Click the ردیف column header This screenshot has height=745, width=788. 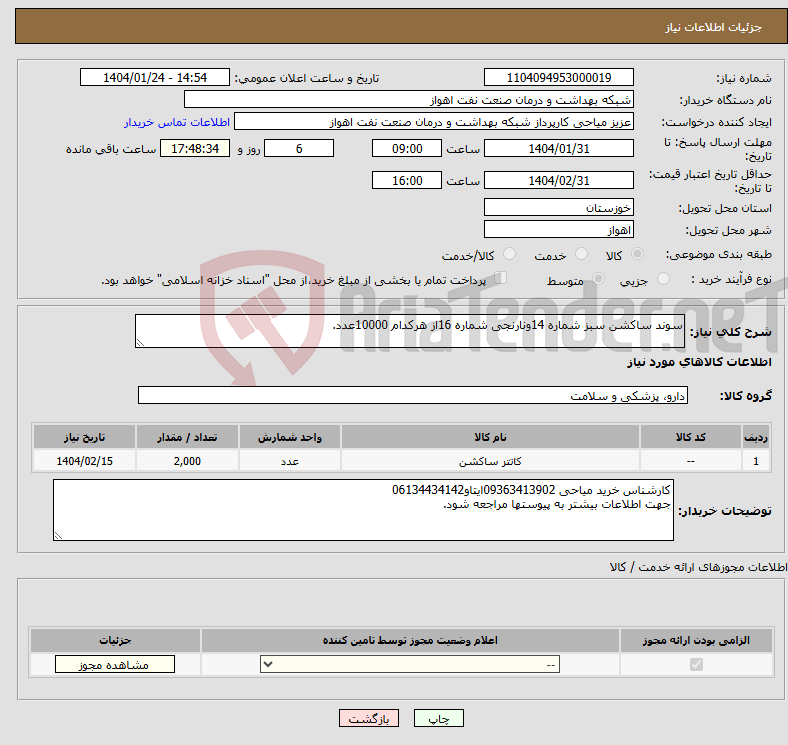pos(756,437)
